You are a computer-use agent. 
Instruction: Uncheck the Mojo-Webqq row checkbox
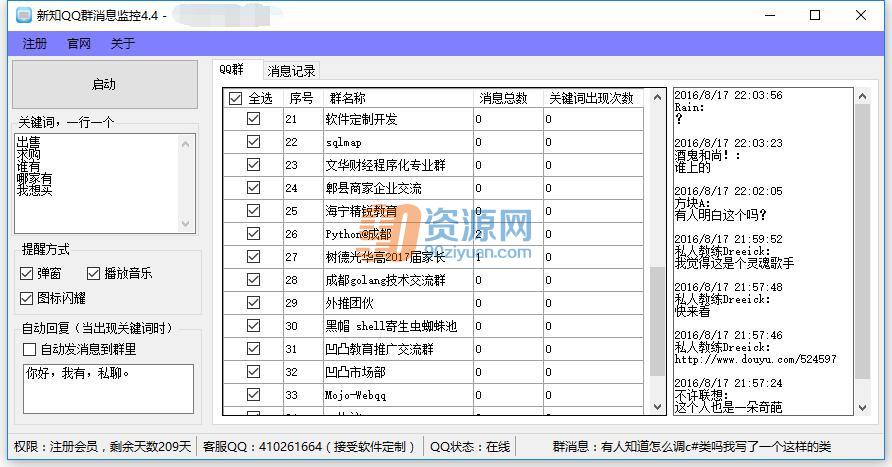click(x=254, y=395)
